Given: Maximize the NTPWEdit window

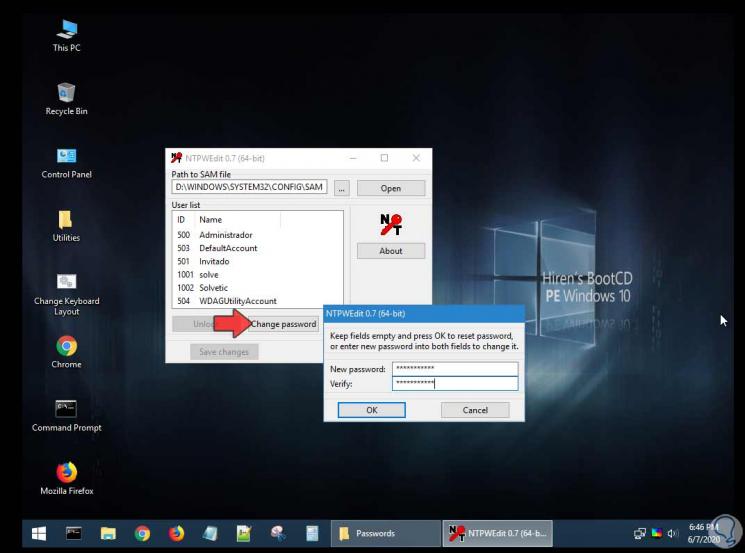Looking at the screenshot, I should pos(384,158).
